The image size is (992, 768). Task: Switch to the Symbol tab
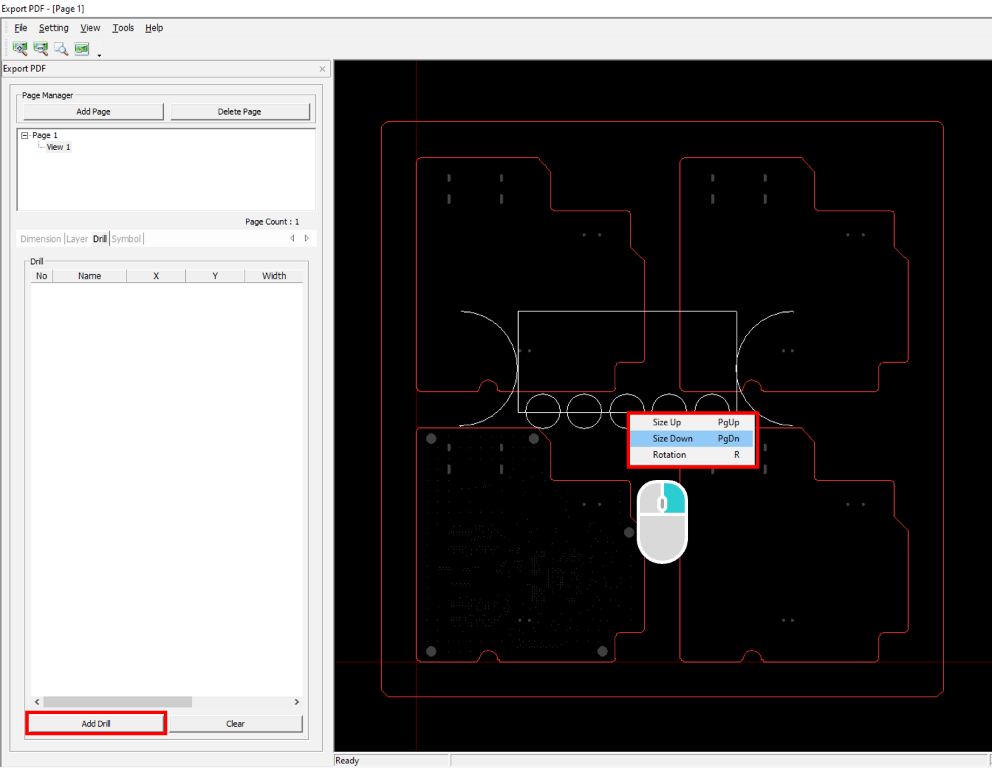[x=126, y=239]
